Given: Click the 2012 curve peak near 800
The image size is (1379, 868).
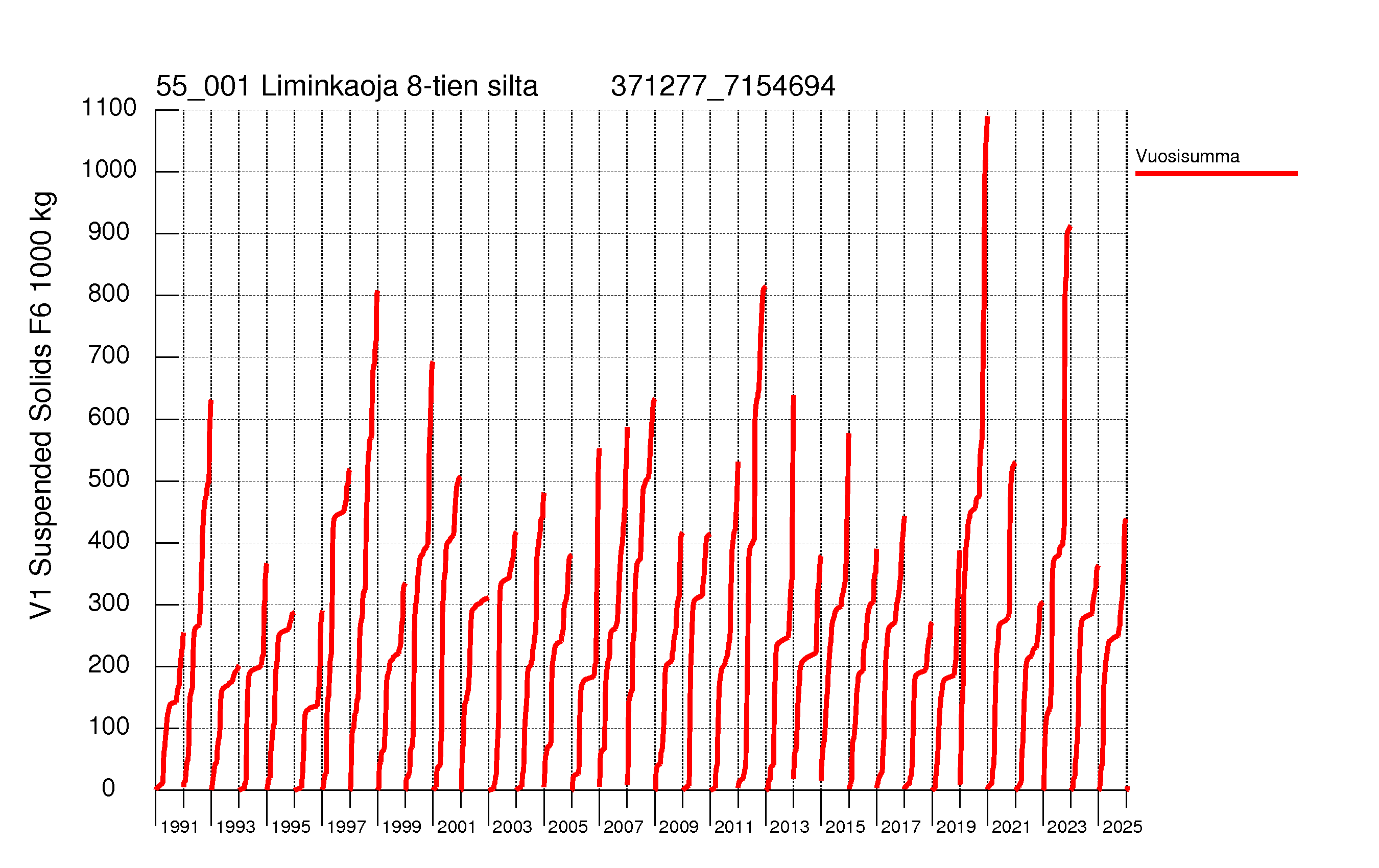Looking at the screenshot, I should coord(764,288).
